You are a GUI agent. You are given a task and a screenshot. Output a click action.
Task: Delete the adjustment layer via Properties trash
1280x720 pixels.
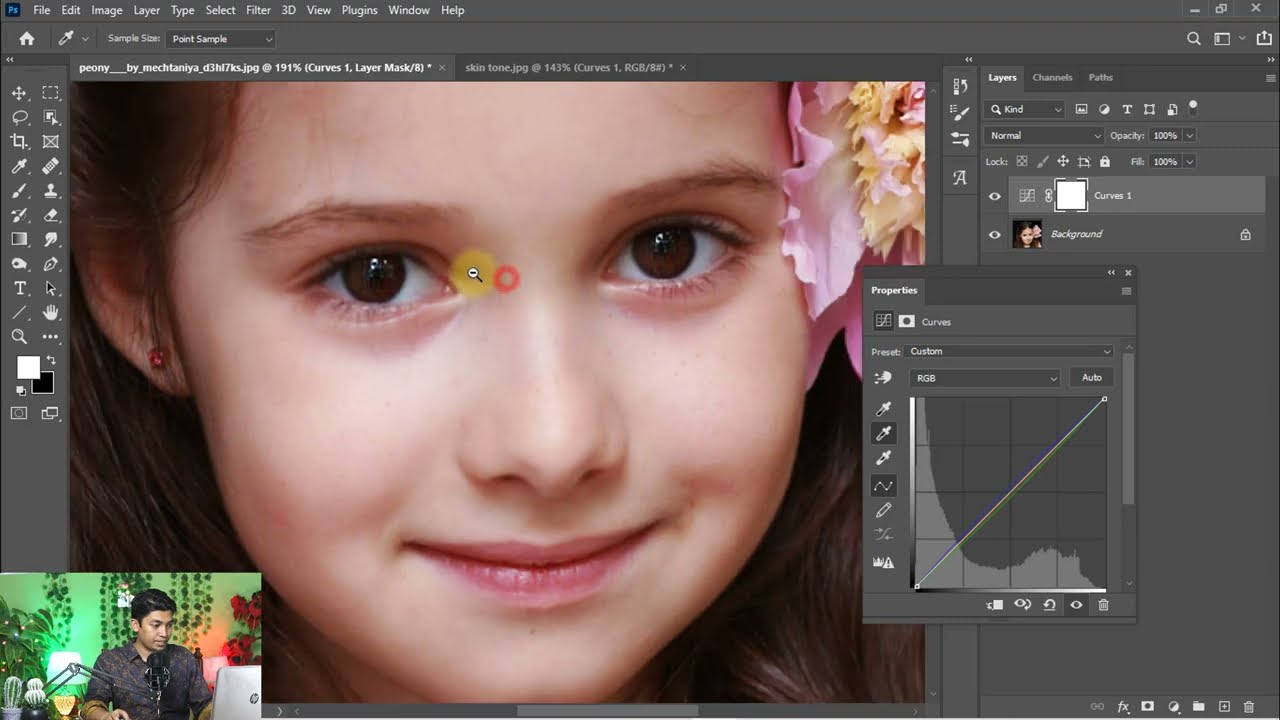pos(1103,605)
